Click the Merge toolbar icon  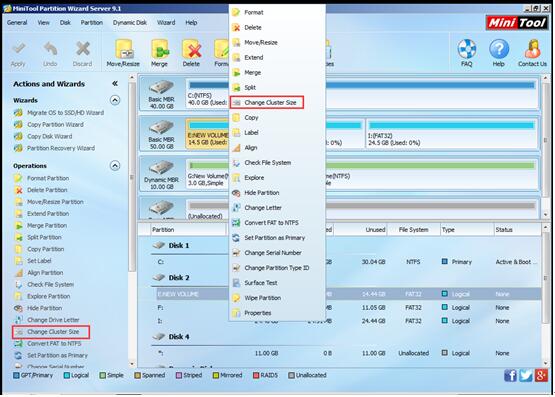[x=159, y=53]
